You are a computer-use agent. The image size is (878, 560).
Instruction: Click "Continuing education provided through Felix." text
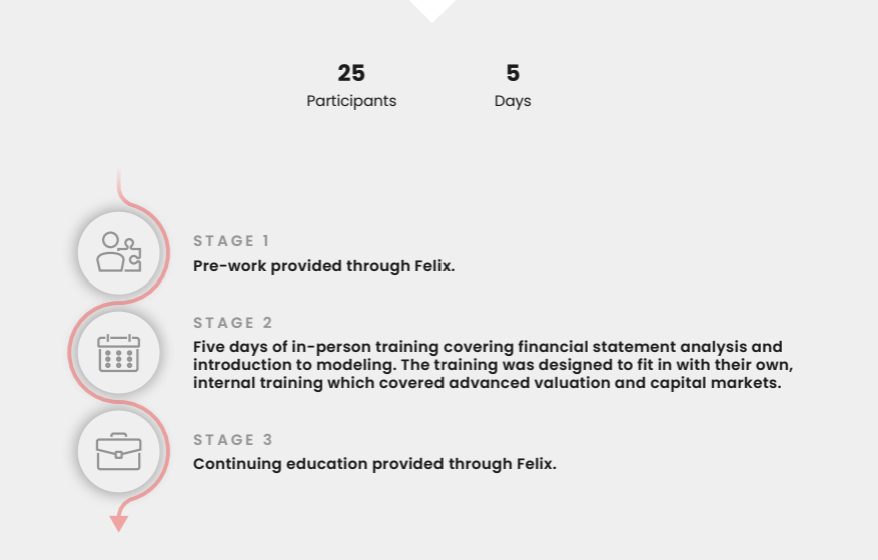click(x=374, y=464)
